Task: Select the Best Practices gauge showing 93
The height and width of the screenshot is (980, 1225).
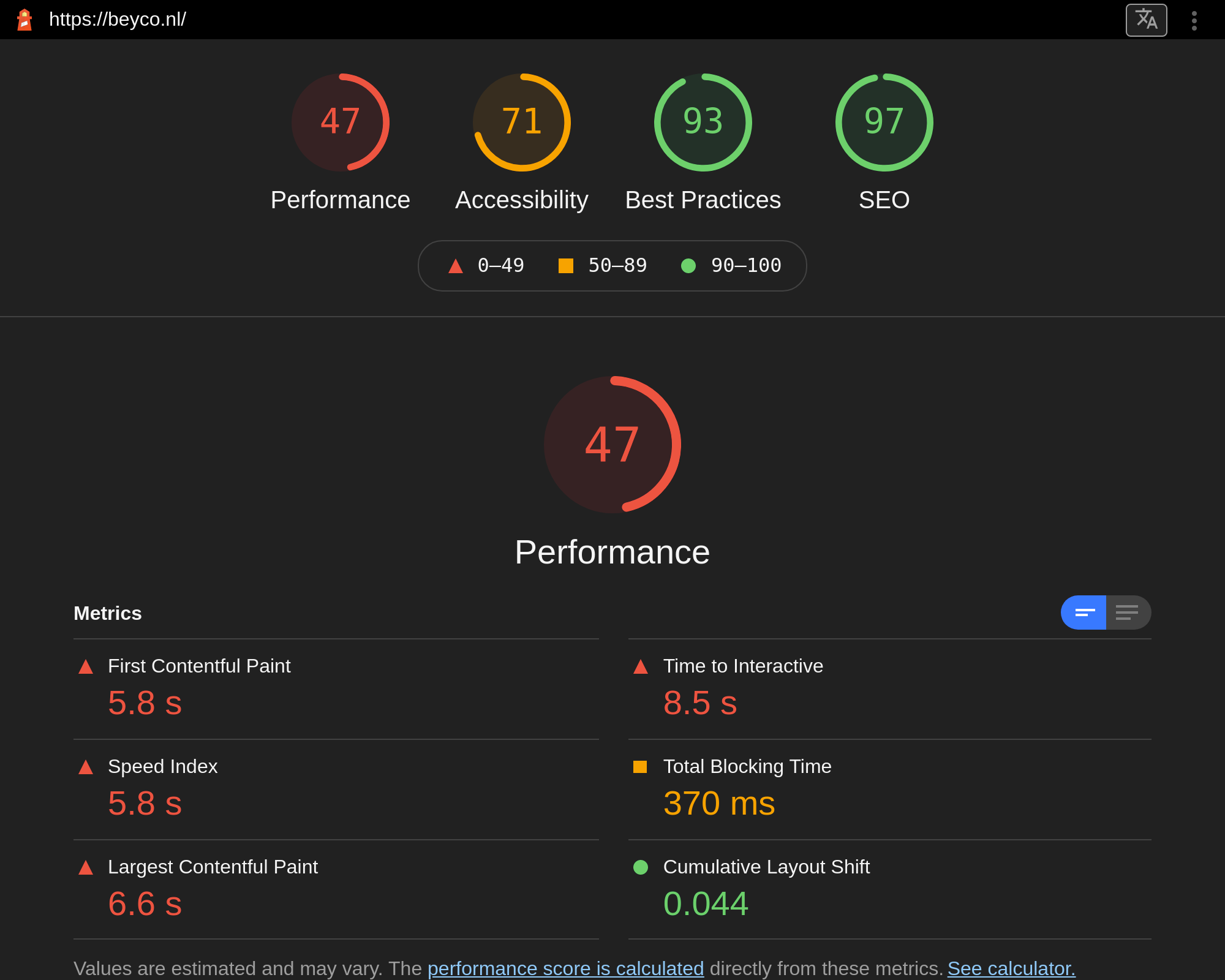Action: 703,123
